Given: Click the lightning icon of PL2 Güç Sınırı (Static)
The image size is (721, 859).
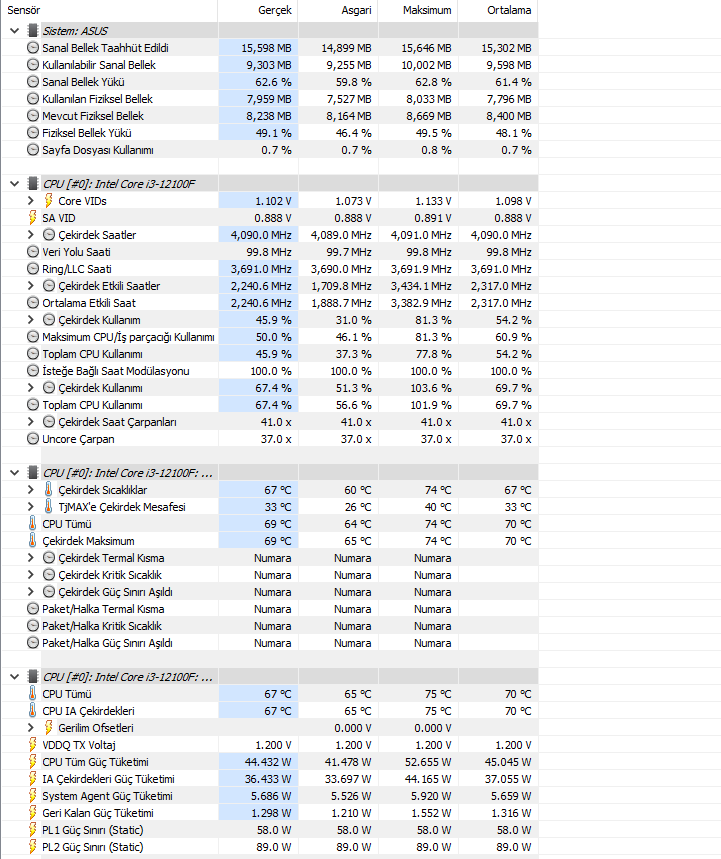Looking at the screenshot, I should click(32, 846).
